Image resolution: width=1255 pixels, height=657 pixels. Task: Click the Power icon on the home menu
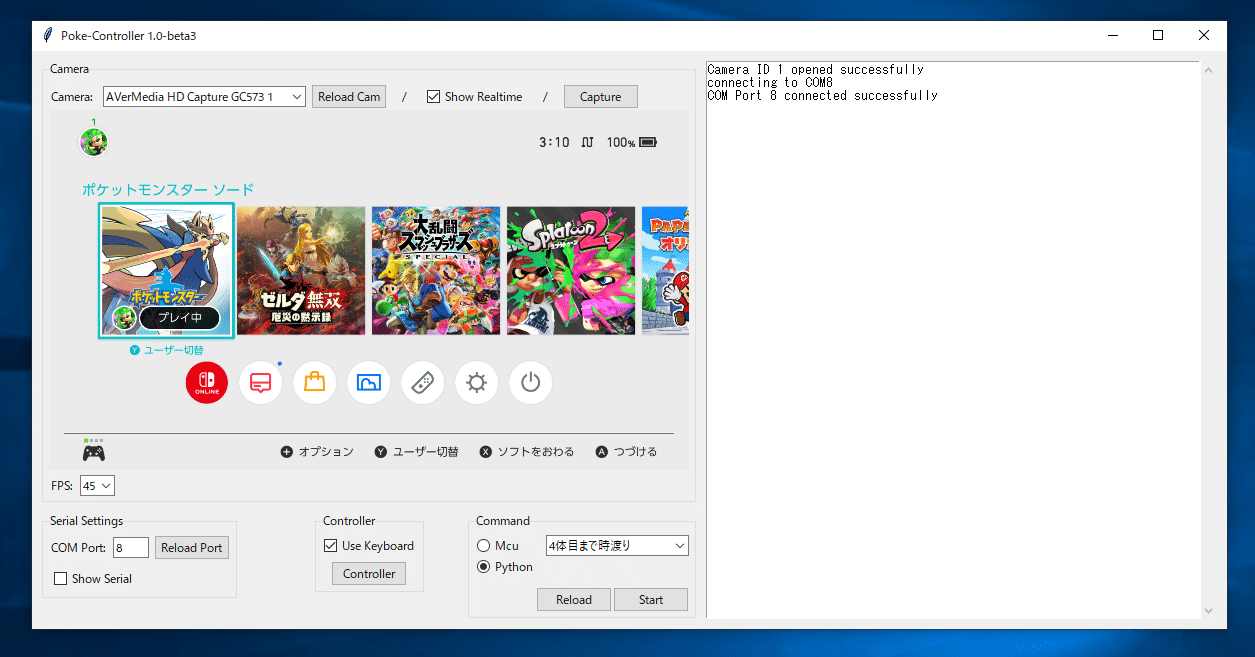(530, 382)
